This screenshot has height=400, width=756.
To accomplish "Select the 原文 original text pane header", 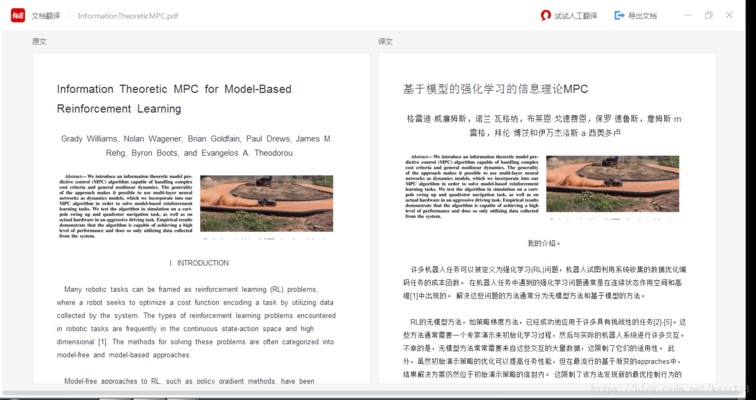I will tap(39, 41).
